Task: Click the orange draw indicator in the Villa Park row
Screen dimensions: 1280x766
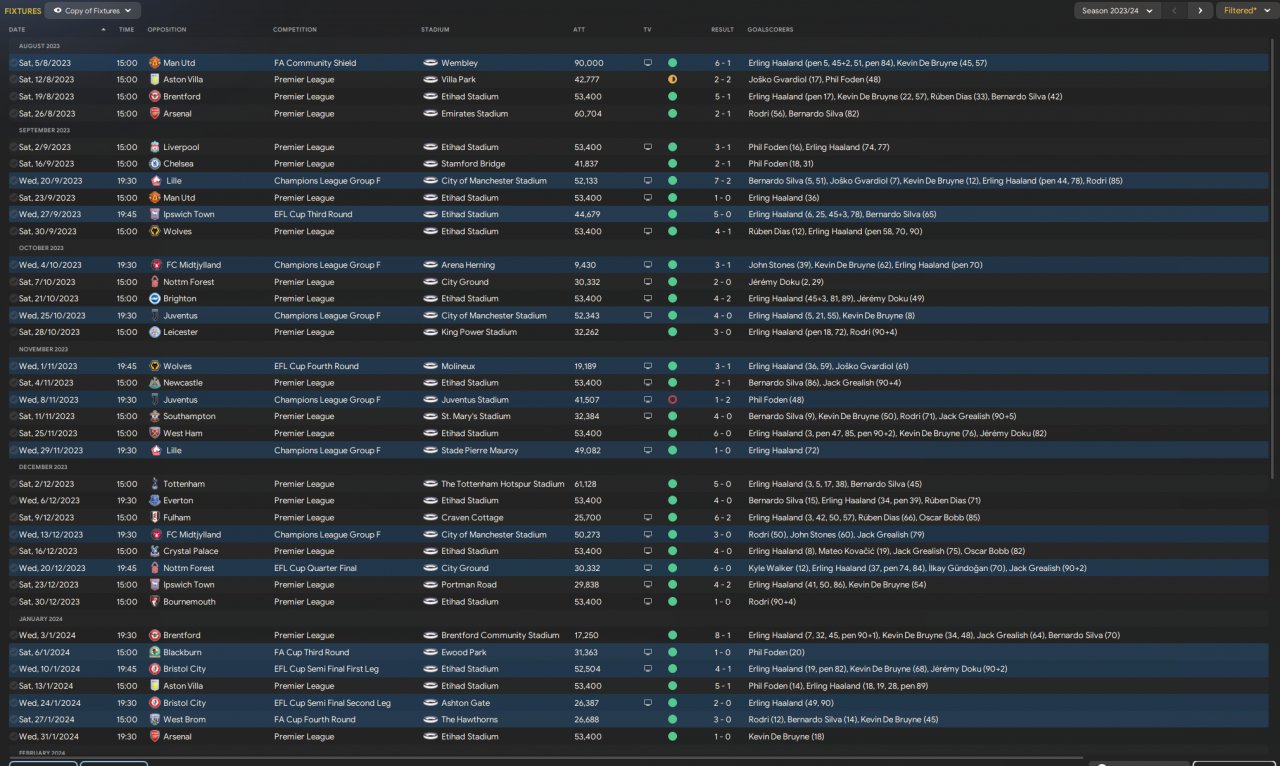Action: coord(672,80)
